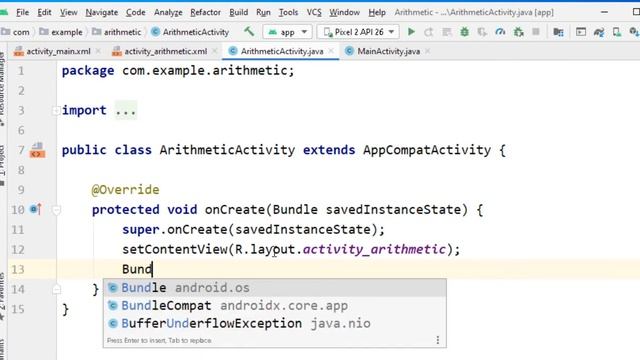This screenshot has width=640, height=360.
Task: Click the Apply Changes rerun icon
Action: pos(428,31)
